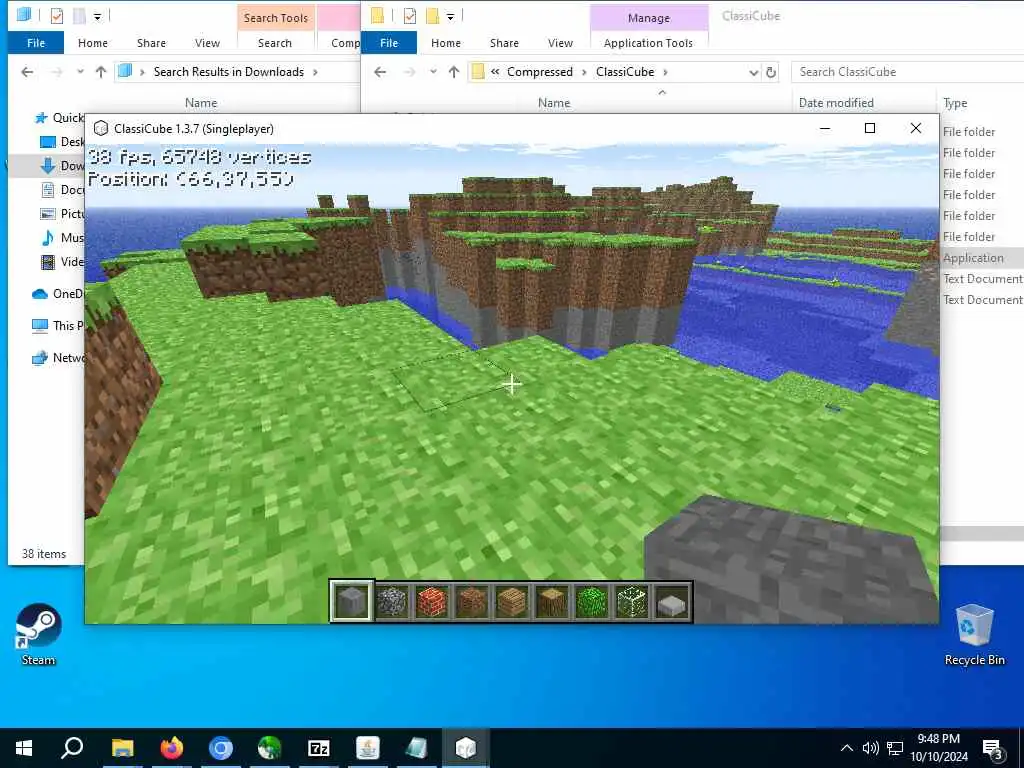The width and height of the screenshot is (1024, 768).
Task: Click the ClassiCube title bar cube icon
Action: point(101,129)
